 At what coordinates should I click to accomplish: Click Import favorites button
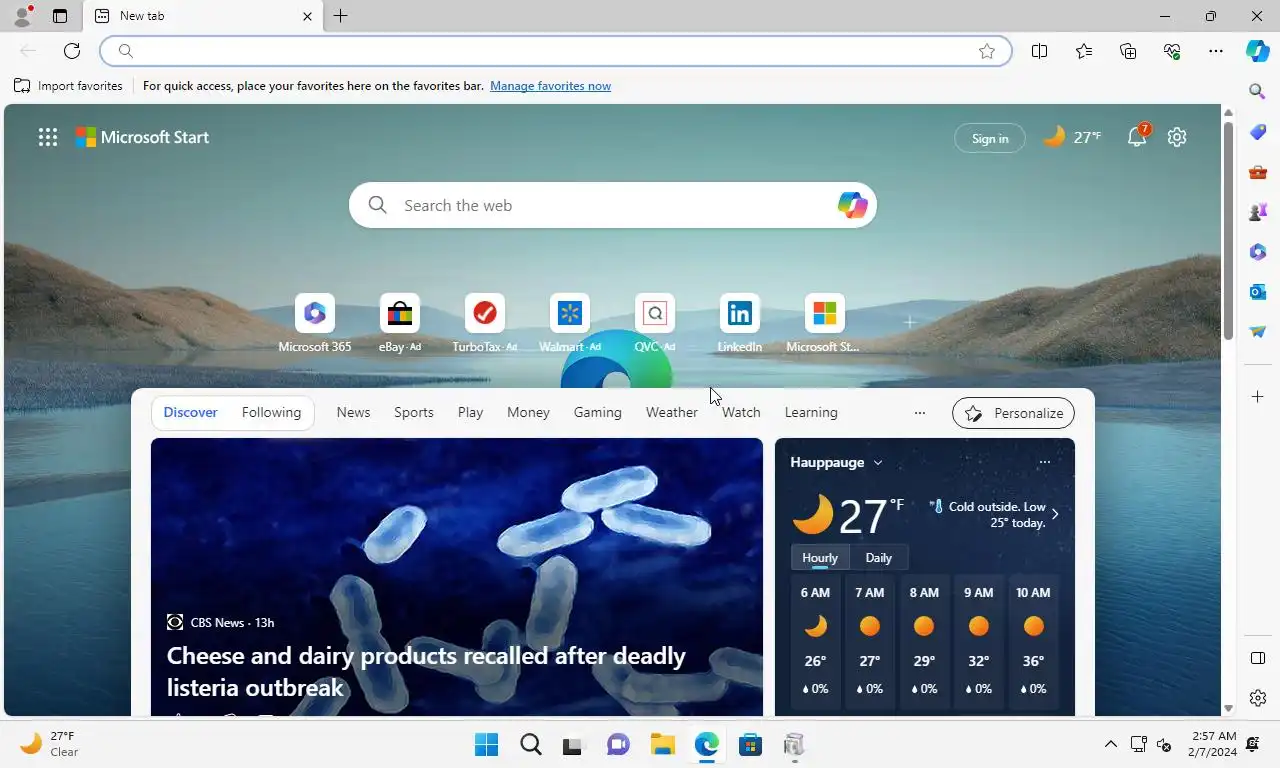click(68, 86)
